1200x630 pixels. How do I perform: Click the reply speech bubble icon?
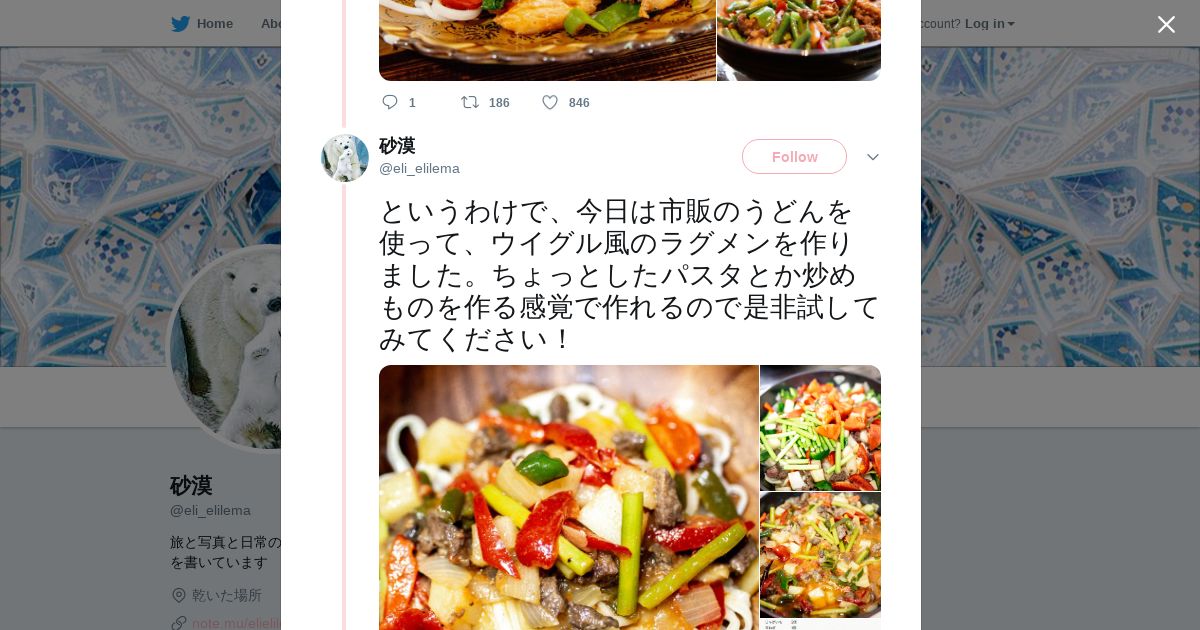pyautogui.click(x=390, y=102)
